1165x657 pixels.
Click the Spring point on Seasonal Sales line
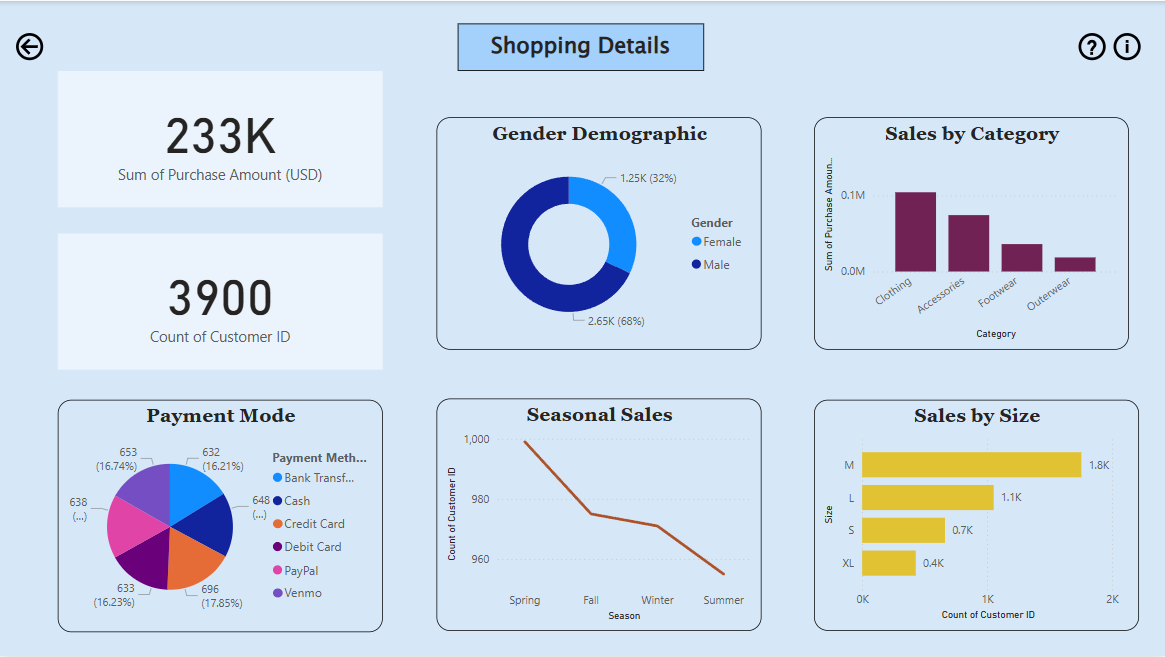pyautogui.click(x=525, y=441)
